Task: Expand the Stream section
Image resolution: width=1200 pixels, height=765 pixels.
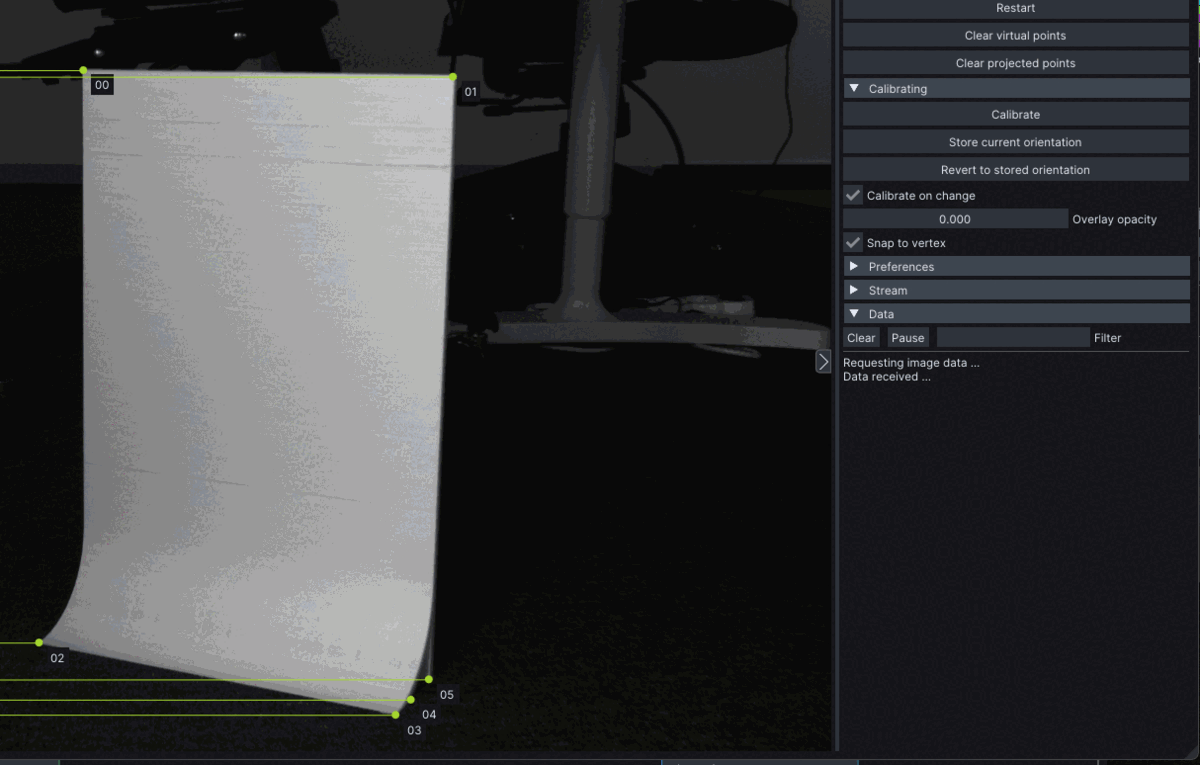Action: click(1016, 290)
